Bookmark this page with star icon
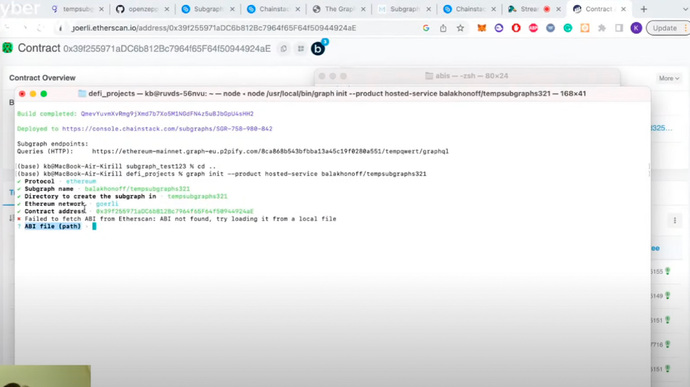690x387 pixels. pyautogui.click(x=460, y=28)
